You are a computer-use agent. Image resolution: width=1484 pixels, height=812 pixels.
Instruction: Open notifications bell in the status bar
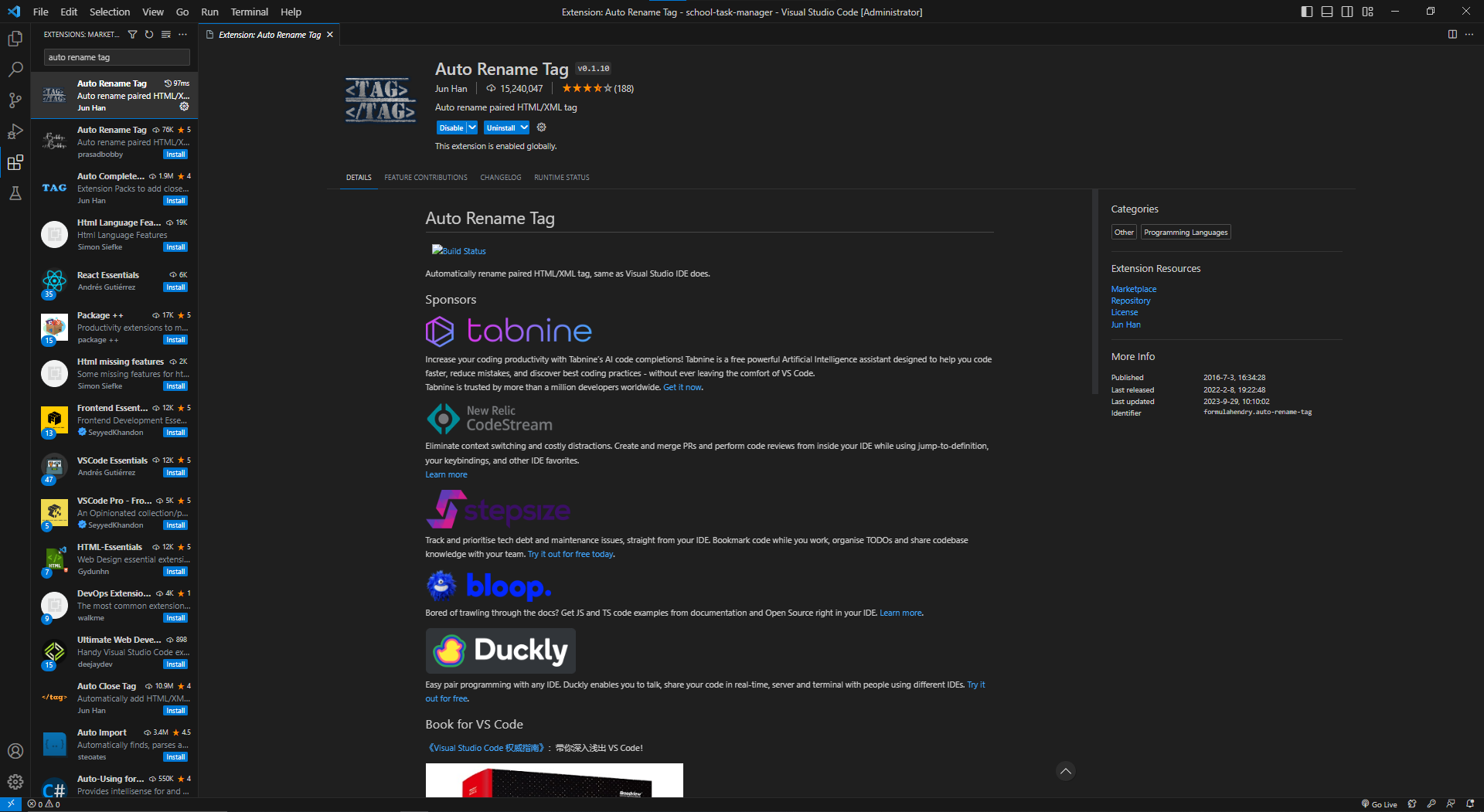(x=1470, y=804)
